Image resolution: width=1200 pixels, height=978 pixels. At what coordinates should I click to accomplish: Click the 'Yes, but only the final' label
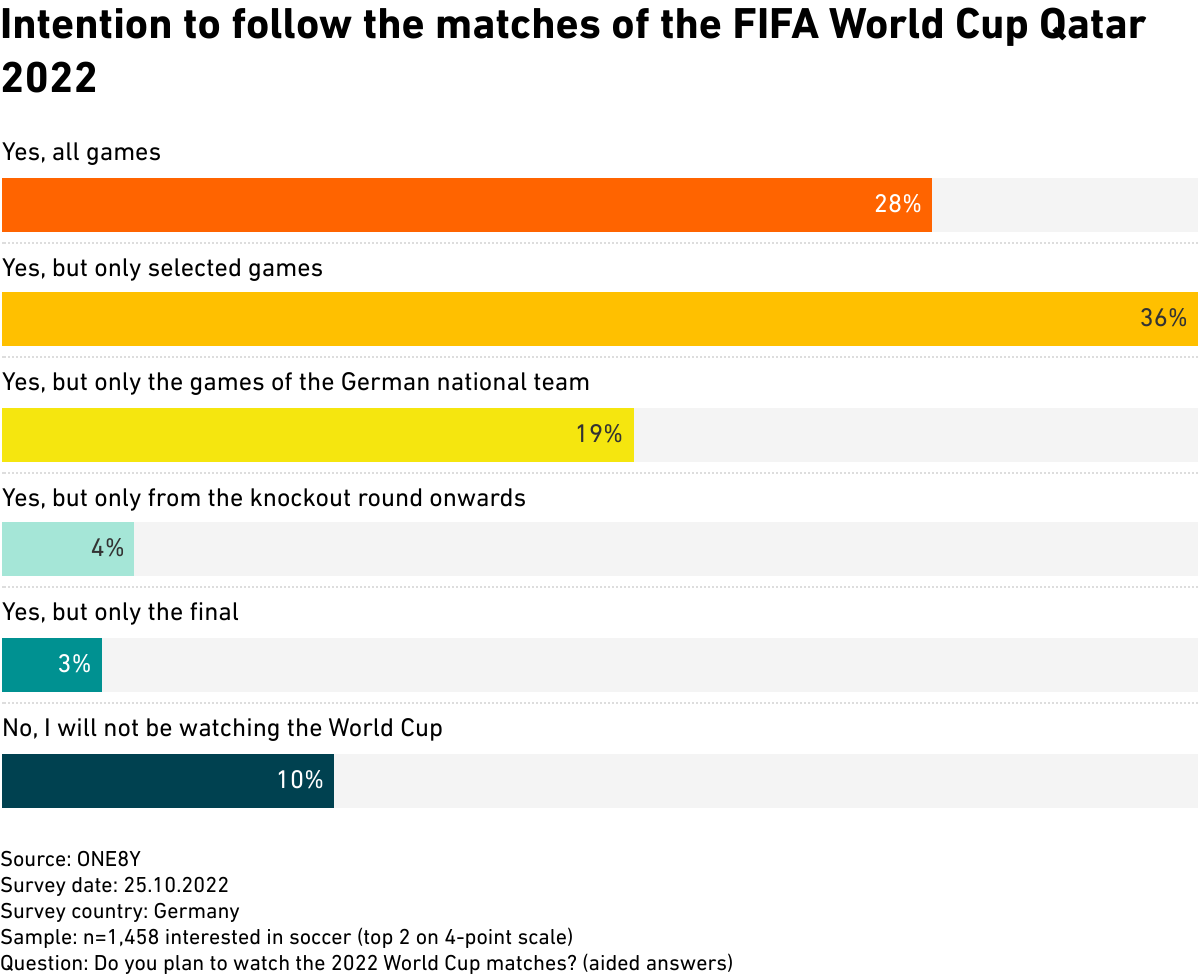(121, 611)
